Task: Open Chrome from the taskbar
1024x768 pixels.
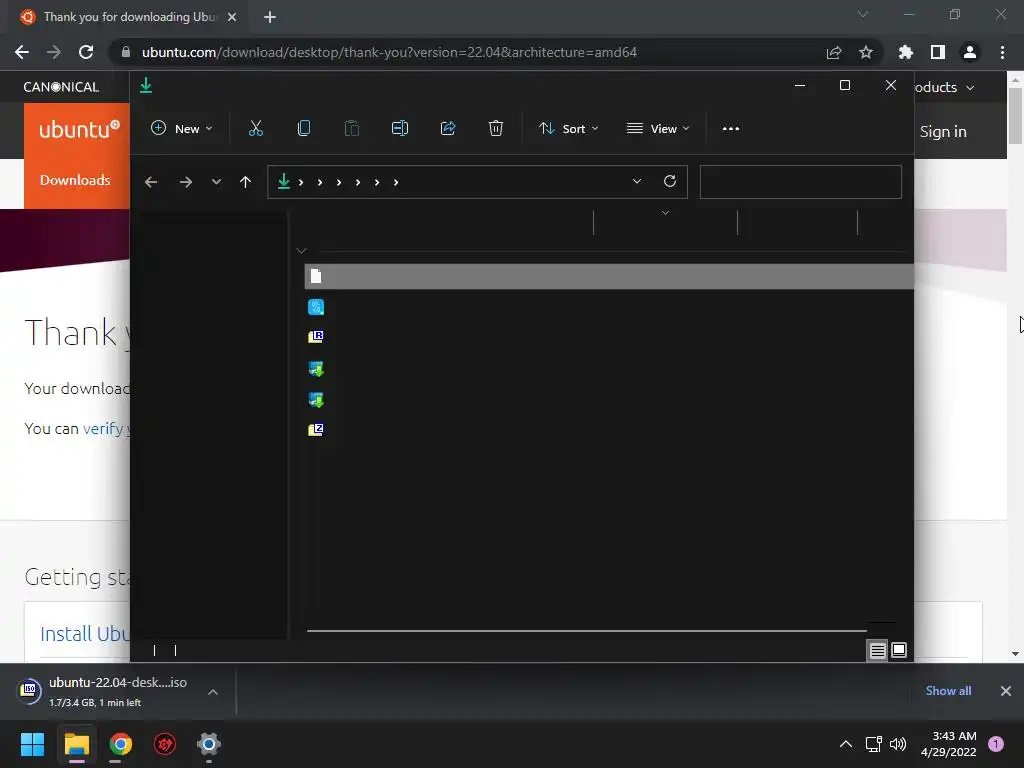Action: point(121,744)
